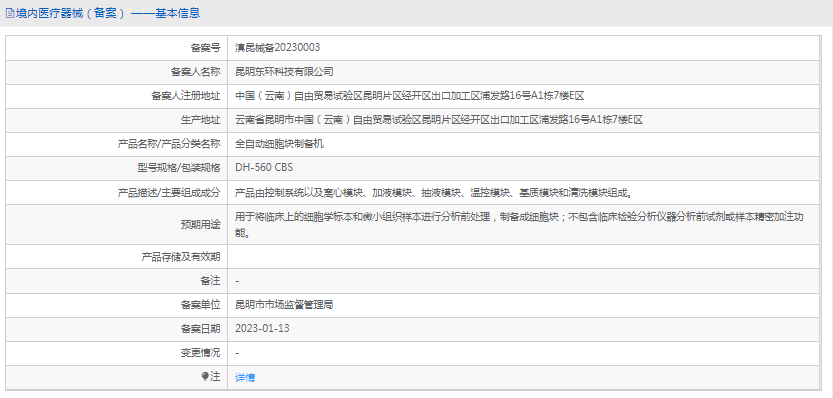Click the dash value in the 备注 row
The width and height of the screenshot is (833, 398).
[237, 281]
